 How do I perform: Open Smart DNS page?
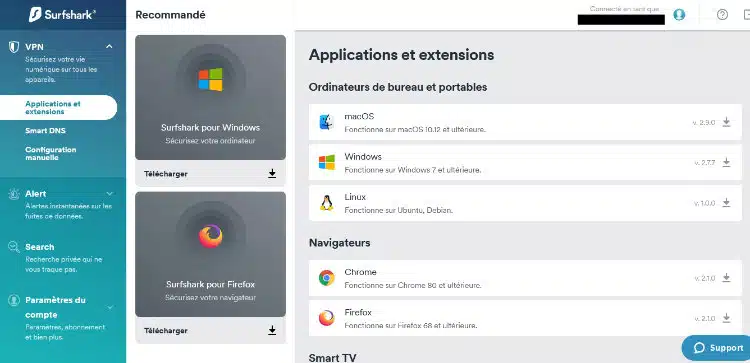[45, 131]
